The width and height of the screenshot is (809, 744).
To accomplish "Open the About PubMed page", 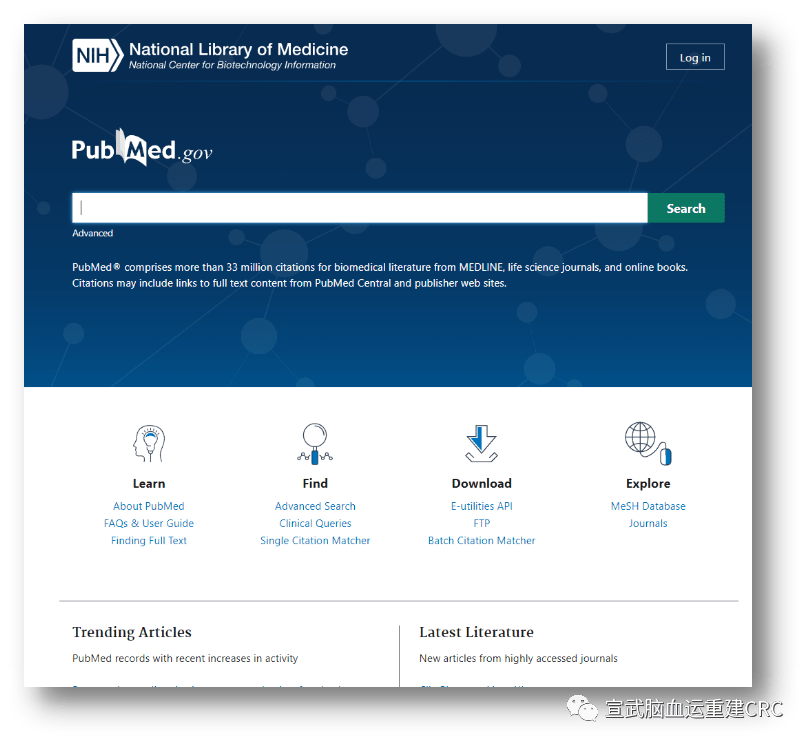I will click(148, 505).
